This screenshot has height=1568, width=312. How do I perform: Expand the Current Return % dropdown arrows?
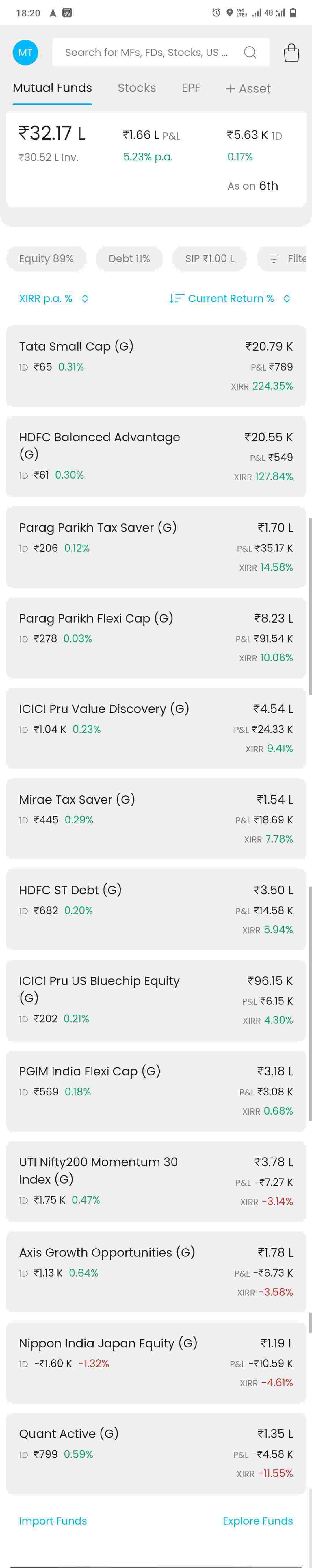click(287, 298)
